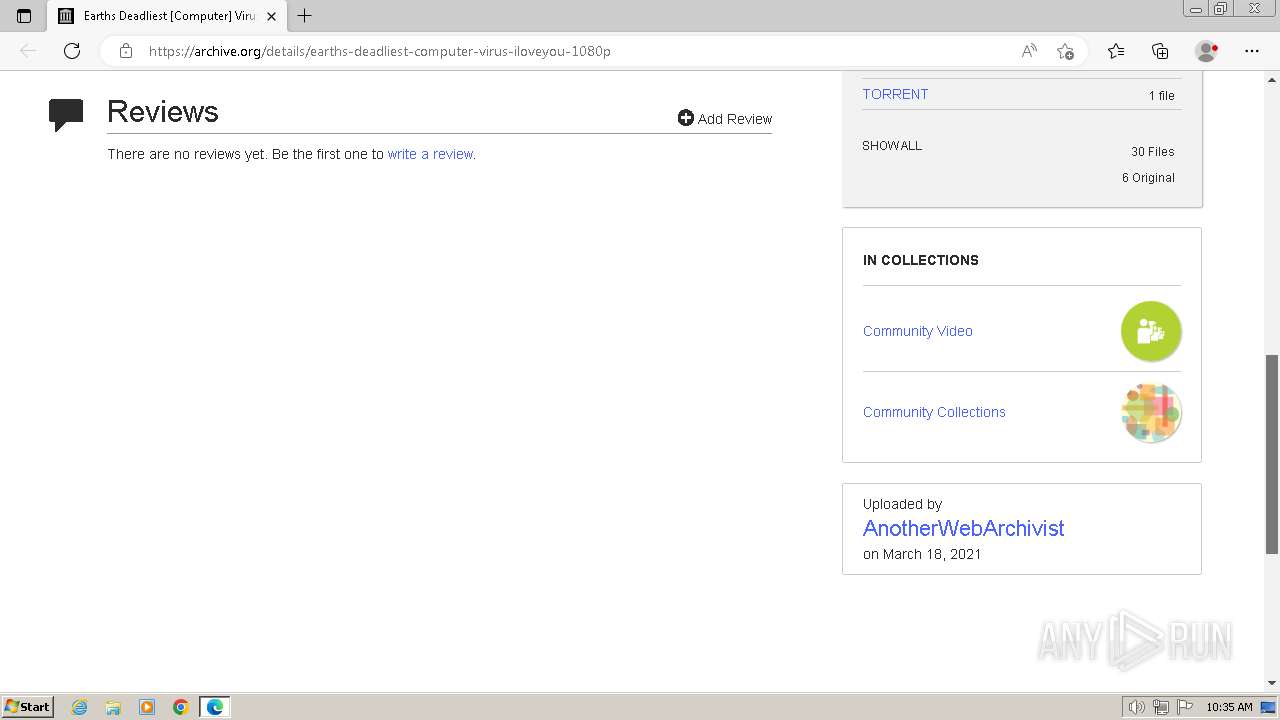
Task: Open the Windows Start menu
Action: (x=28, y=706)
